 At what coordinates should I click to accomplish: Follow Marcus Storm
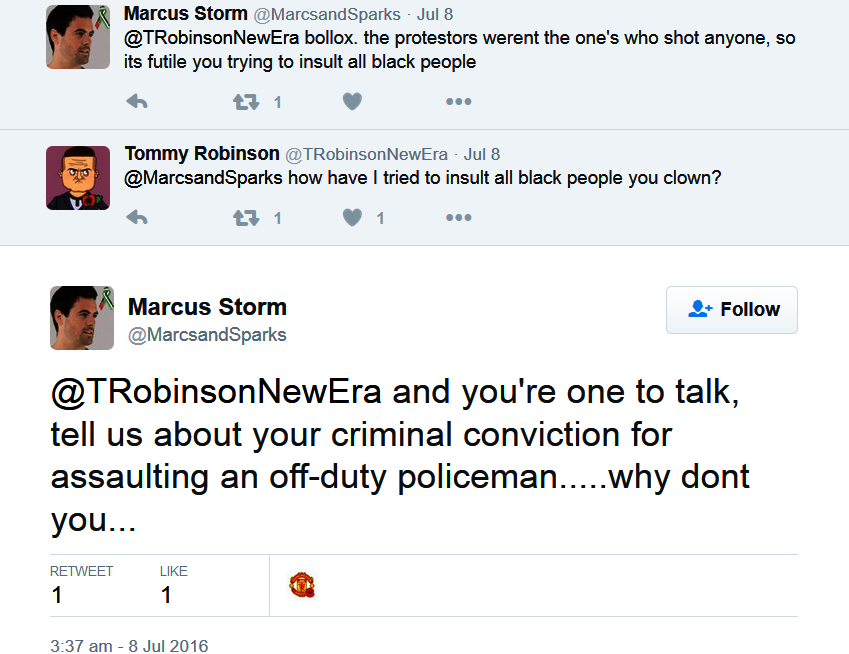[732, 310]
